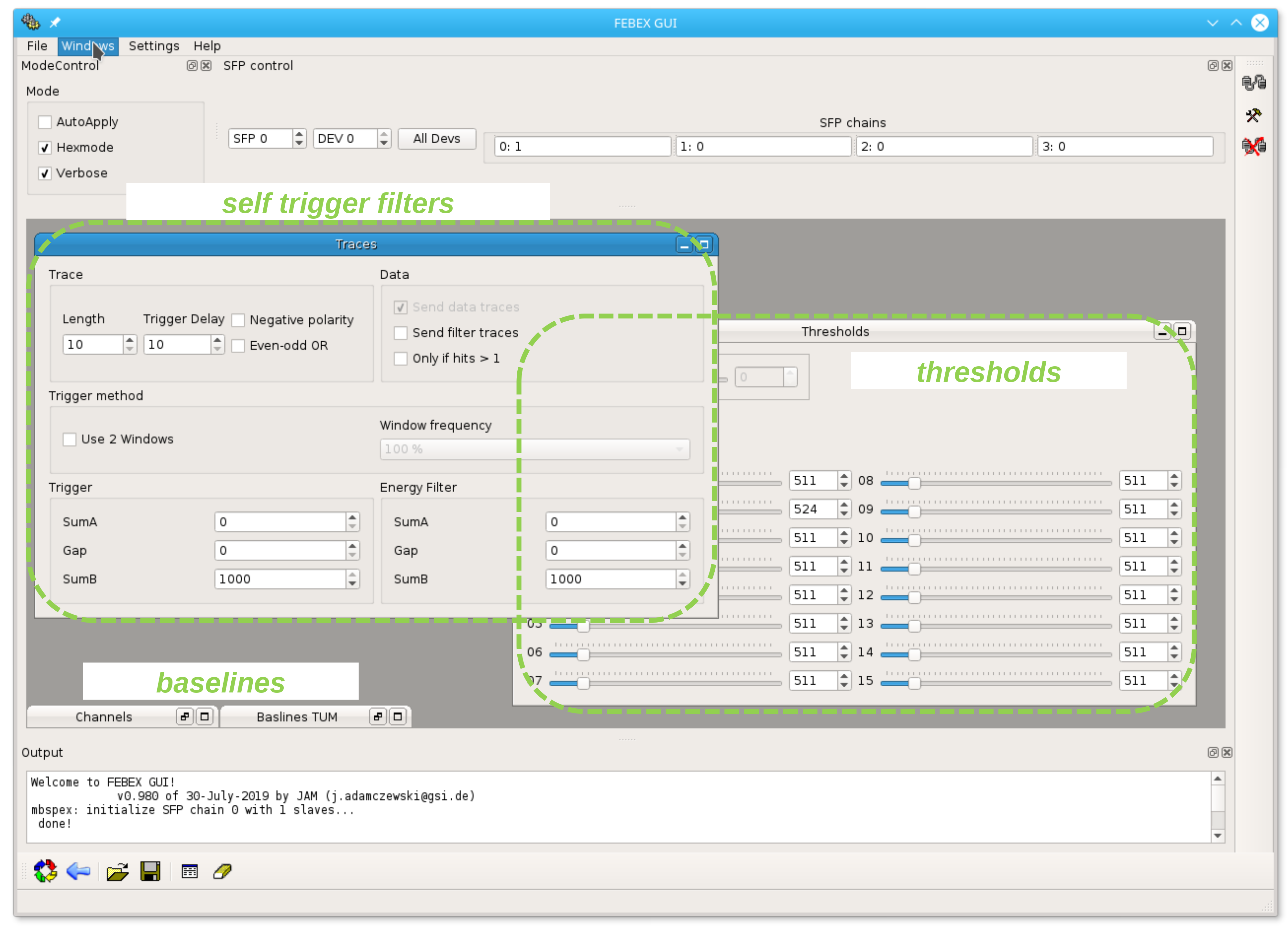Restore the Channels subwindow
Viewport: 1288px width, 929px height.
click(x=185, y=716)
